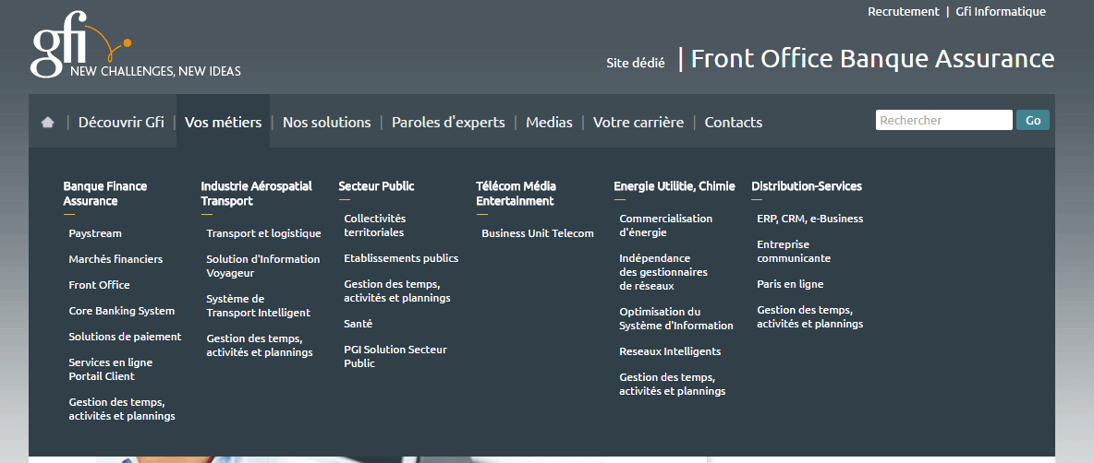The width and height of the screenshot is (1094, 463).
Task: Open Commercialisation d'énergie link
Action: pos(666,226)
